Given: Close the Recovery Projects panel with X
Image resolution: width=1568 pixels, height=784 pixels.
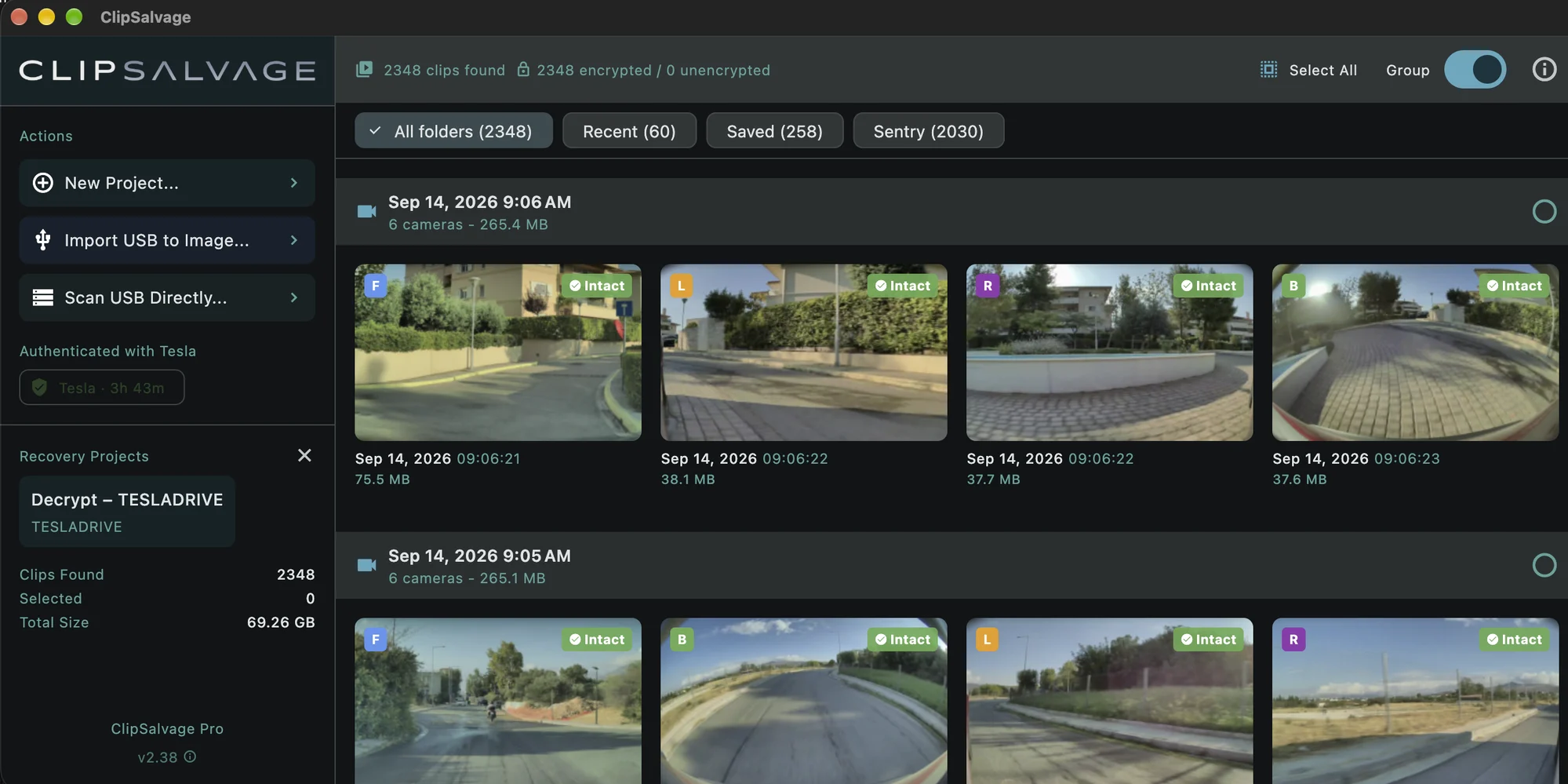Looking at the screenshot, I should pos(304,455).
